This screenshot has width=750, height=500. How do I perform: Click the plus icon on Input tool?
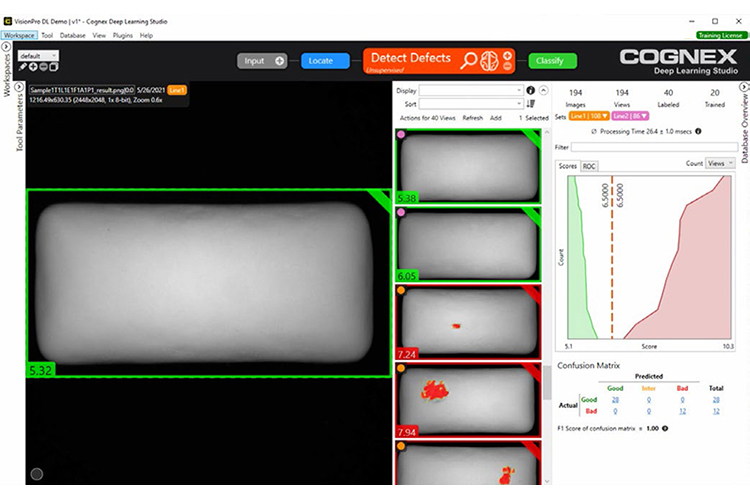[279, 61]
